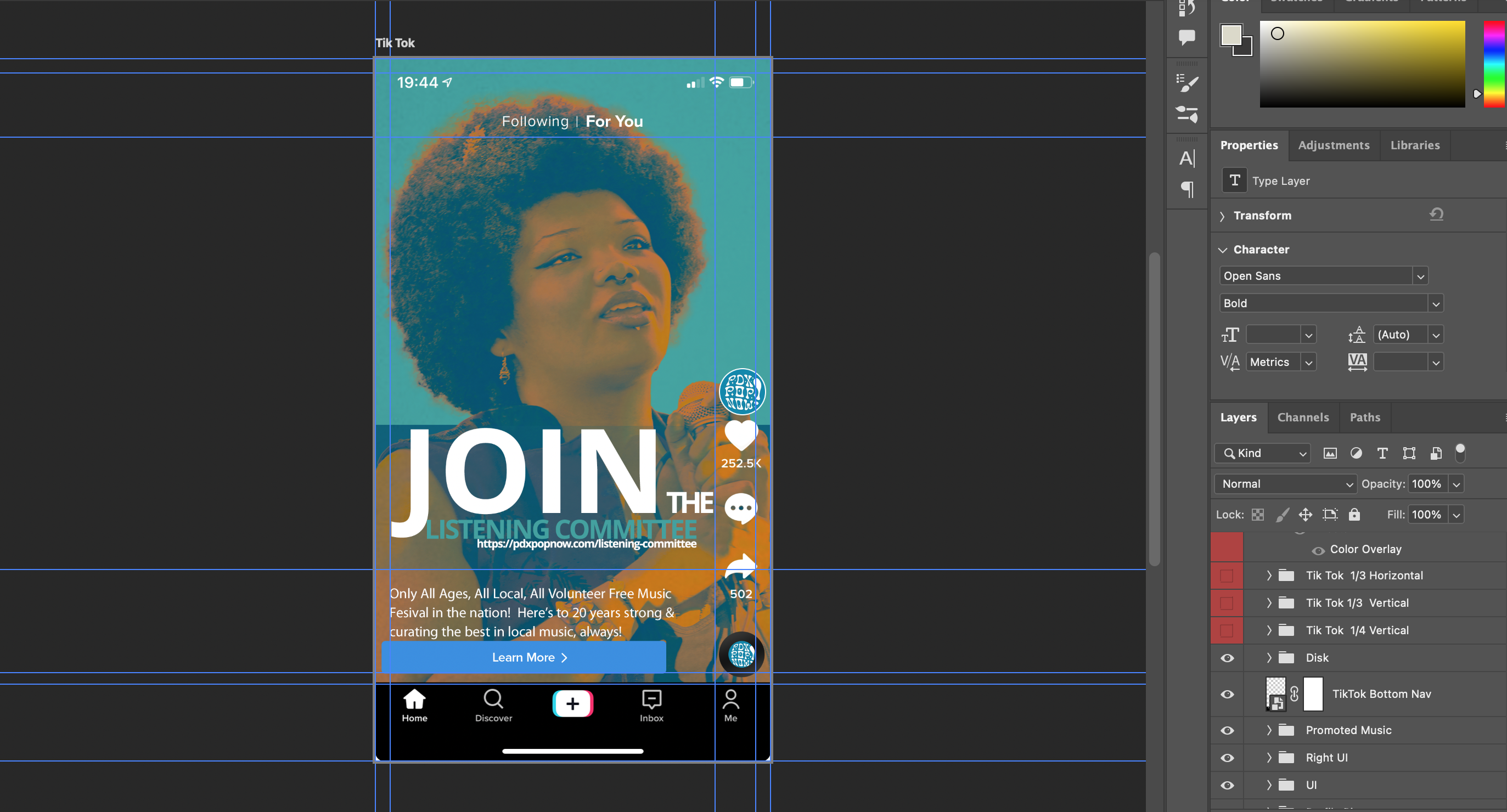Click inside the color picker field

click(1362, 64)
